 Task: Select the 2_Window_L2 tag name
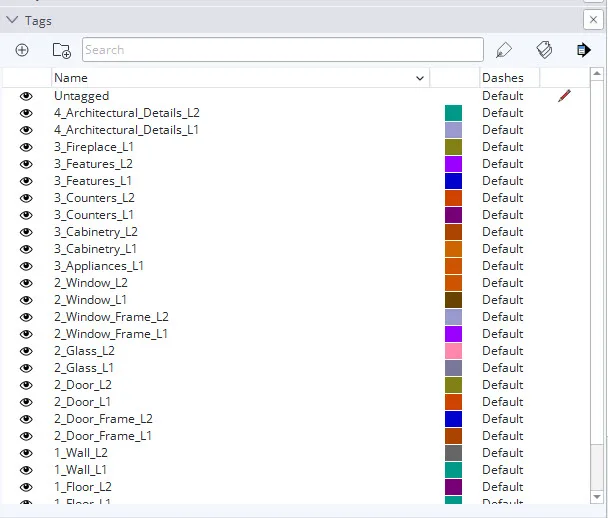pos(91,283)
